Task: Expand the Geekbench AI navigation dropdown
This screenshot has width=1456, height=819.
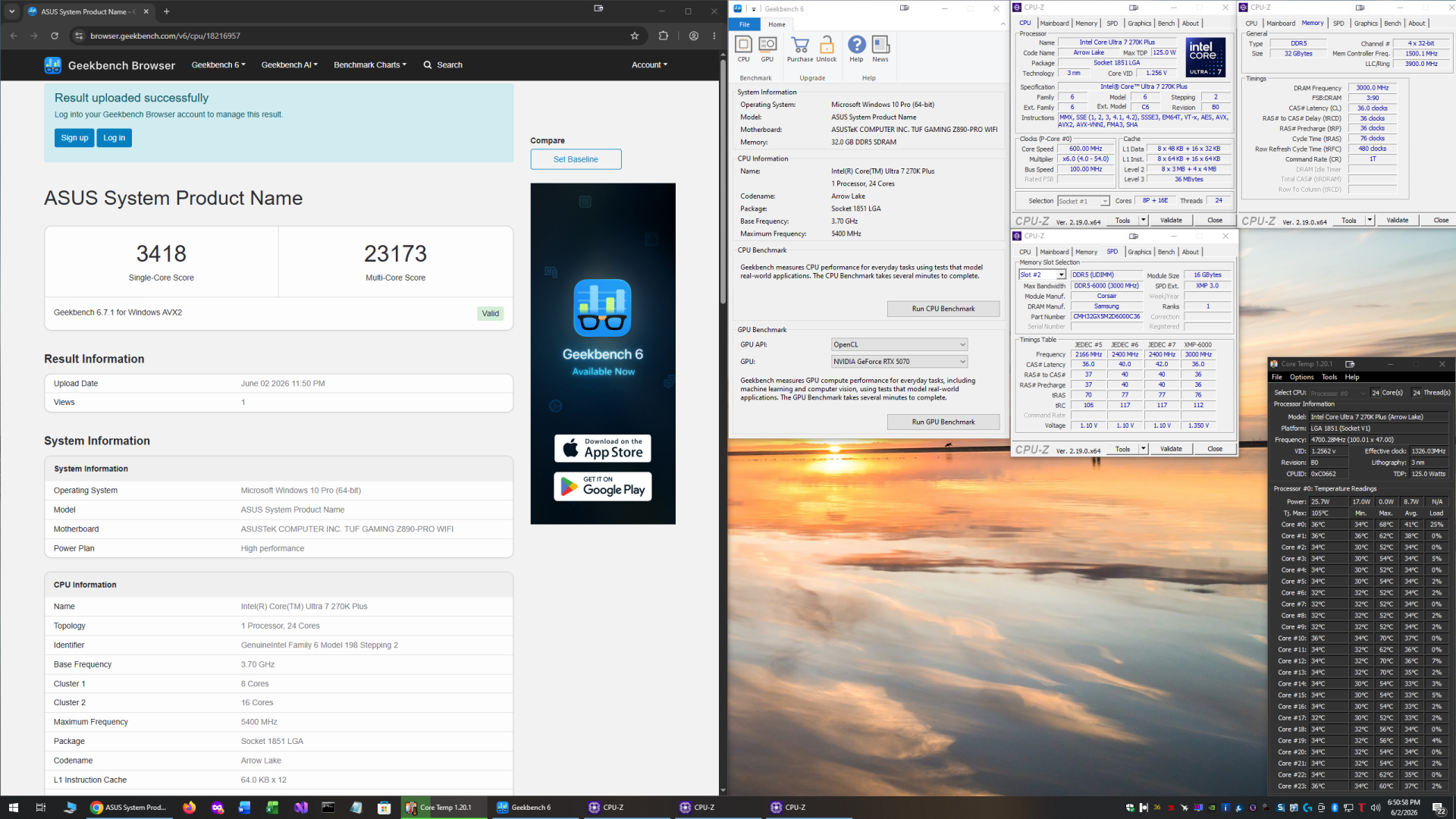Action: point(290,65)
